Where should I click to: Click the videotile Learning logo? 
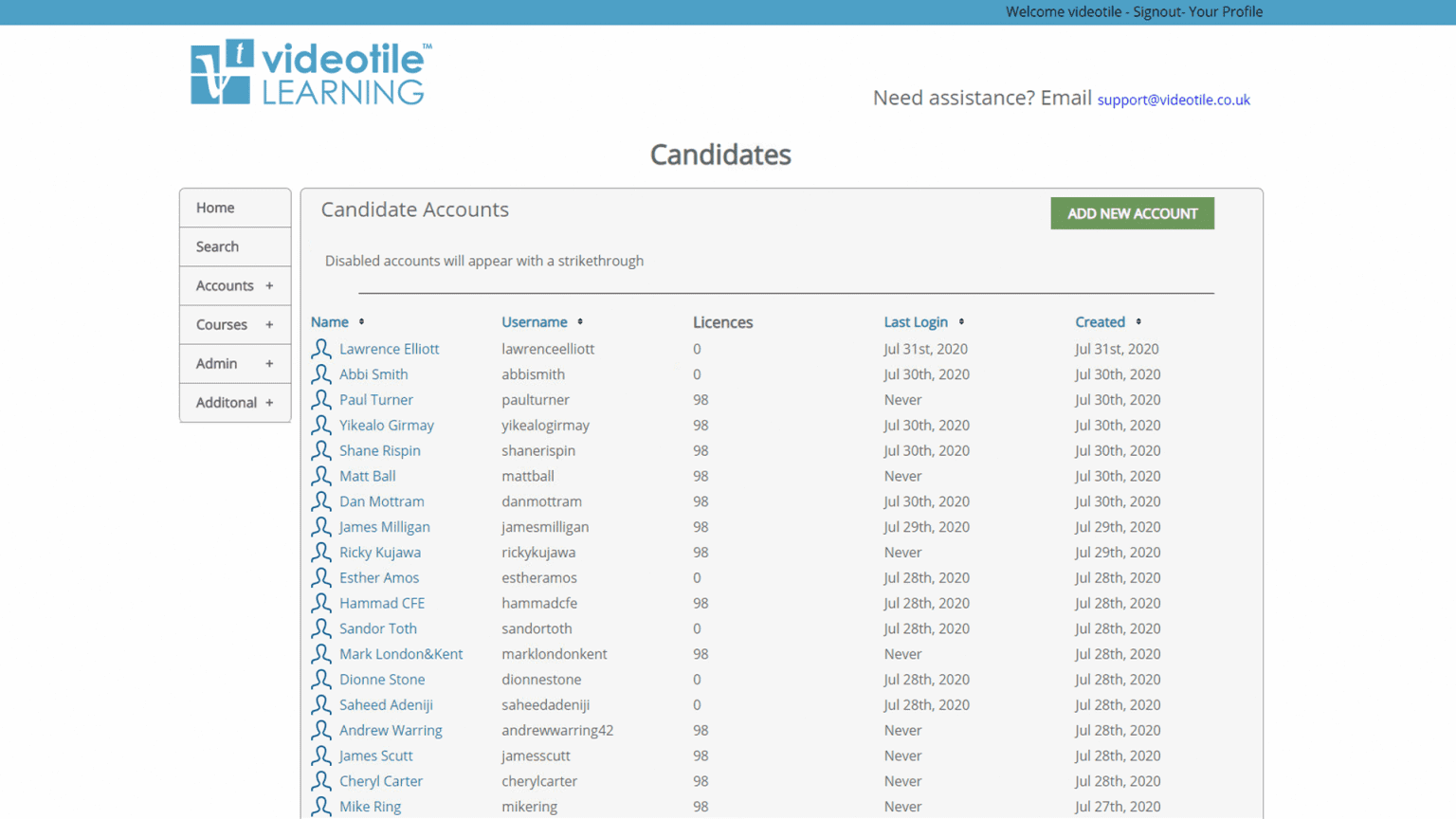[x=311, y=72]
